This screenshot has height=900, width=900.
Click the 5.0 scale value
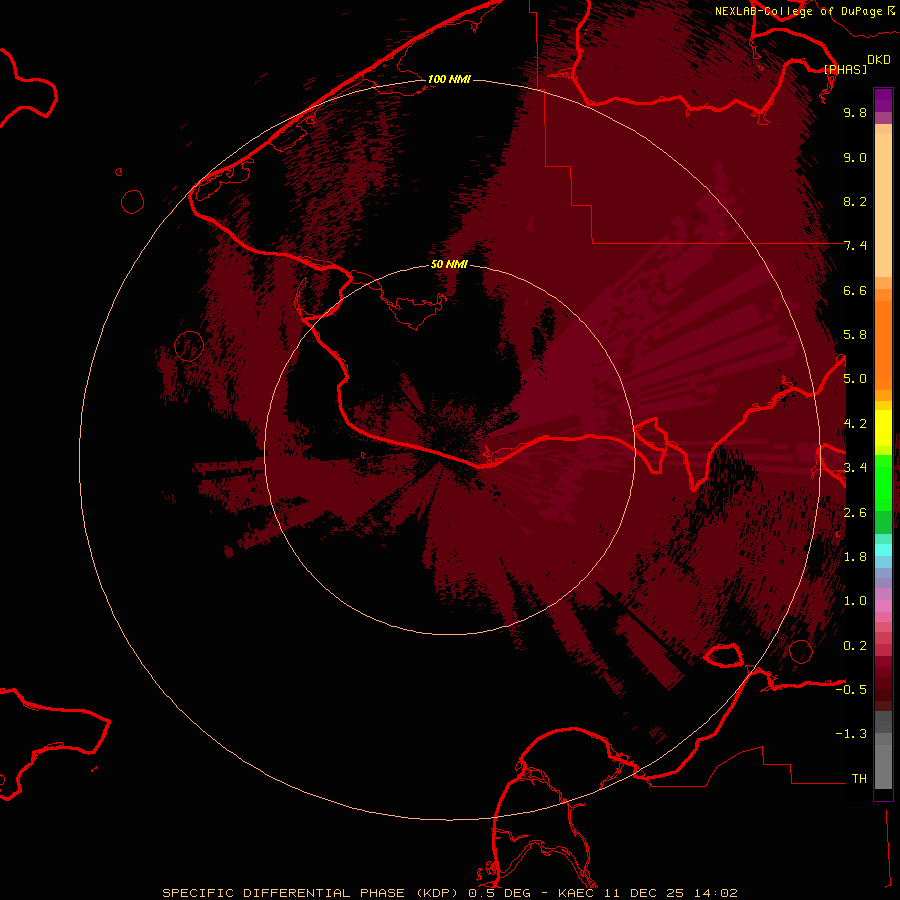pyautogui.click(x=855, y=379)
